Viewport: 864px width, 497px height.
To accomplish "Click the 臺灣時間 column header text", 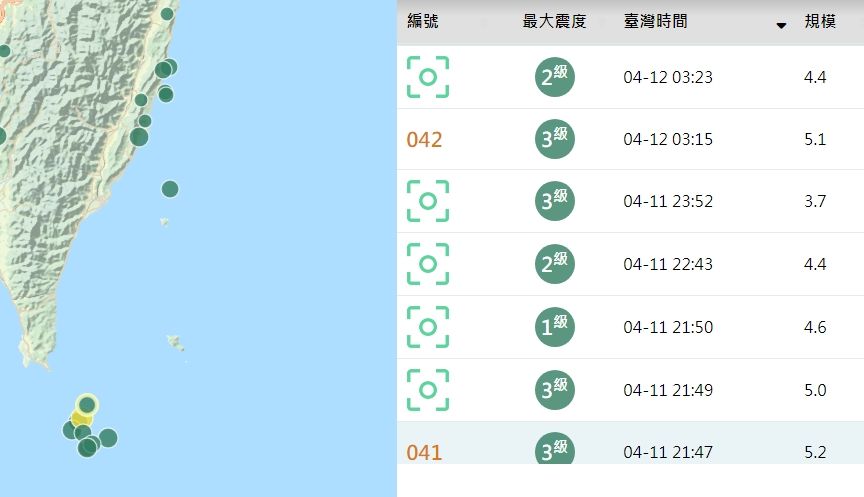I will coord(655,21).
